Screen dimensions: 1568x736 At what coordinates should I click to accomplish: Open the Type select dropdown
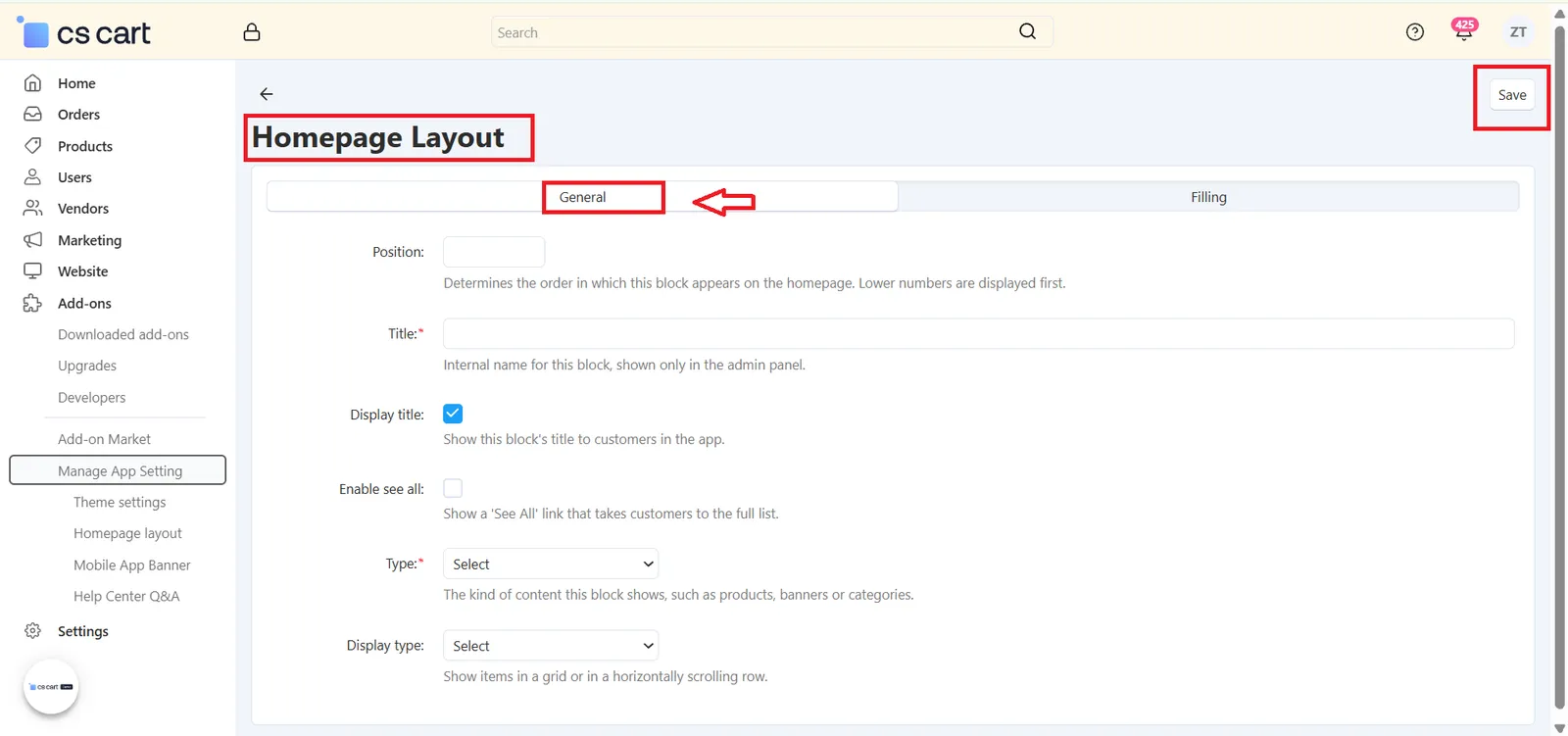tap(551, 564)
